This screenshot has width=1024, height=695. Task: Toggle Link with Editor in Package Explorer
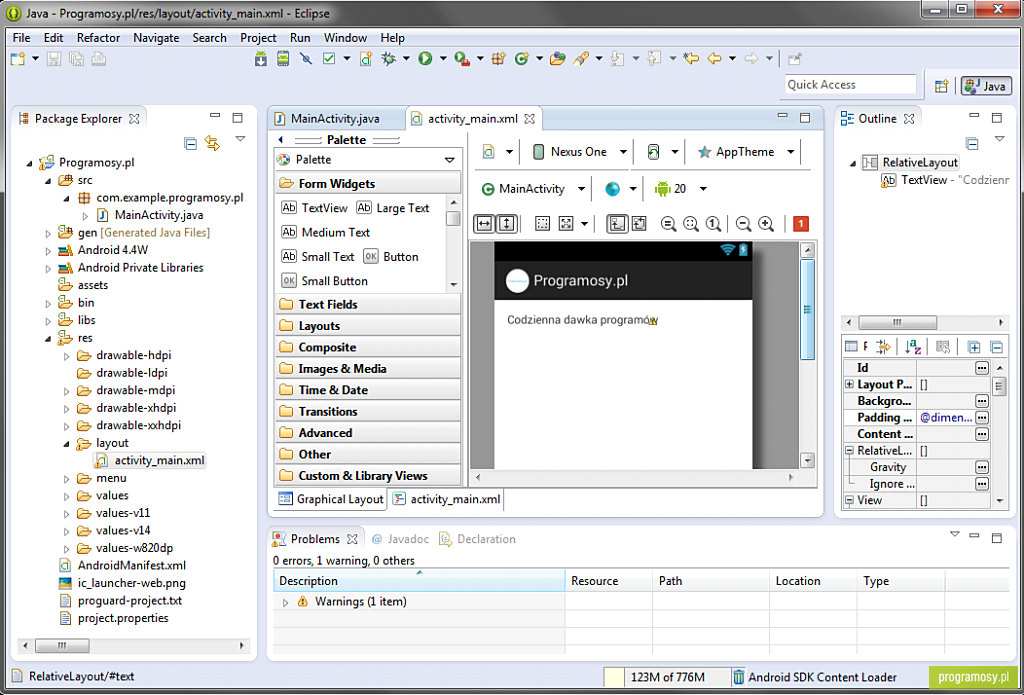click(x=213, y=143)
